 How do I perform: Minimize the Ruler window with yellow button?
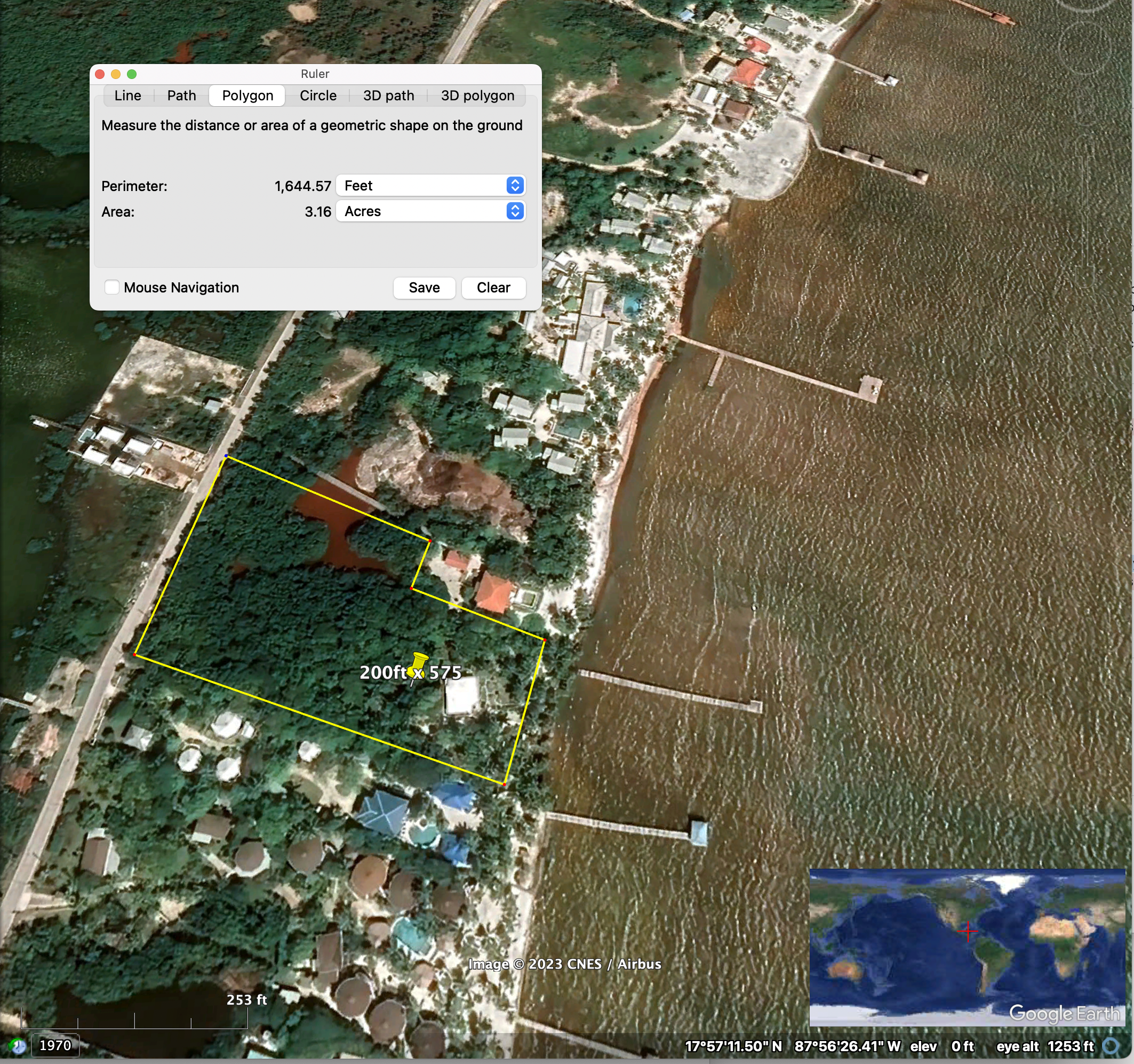tap(116, 74)
